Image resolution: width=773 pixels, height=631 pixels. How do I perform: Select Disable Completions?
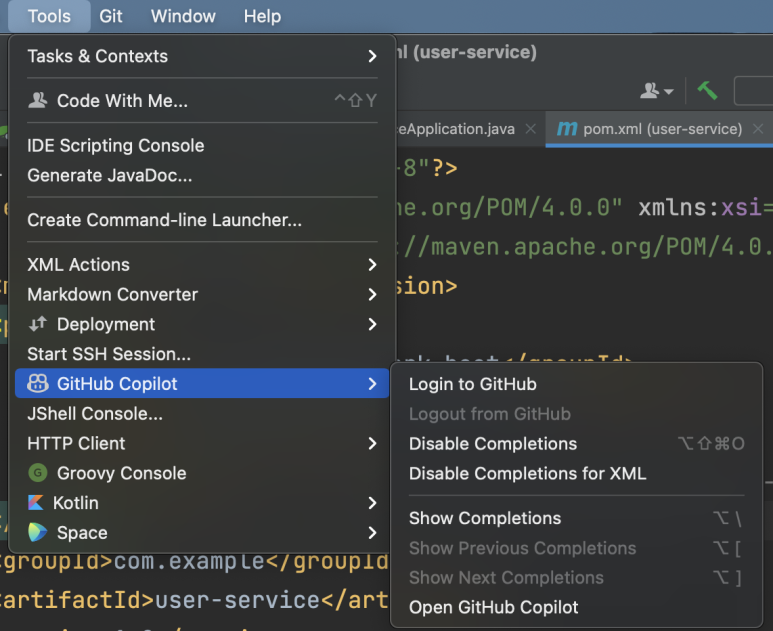576,444
